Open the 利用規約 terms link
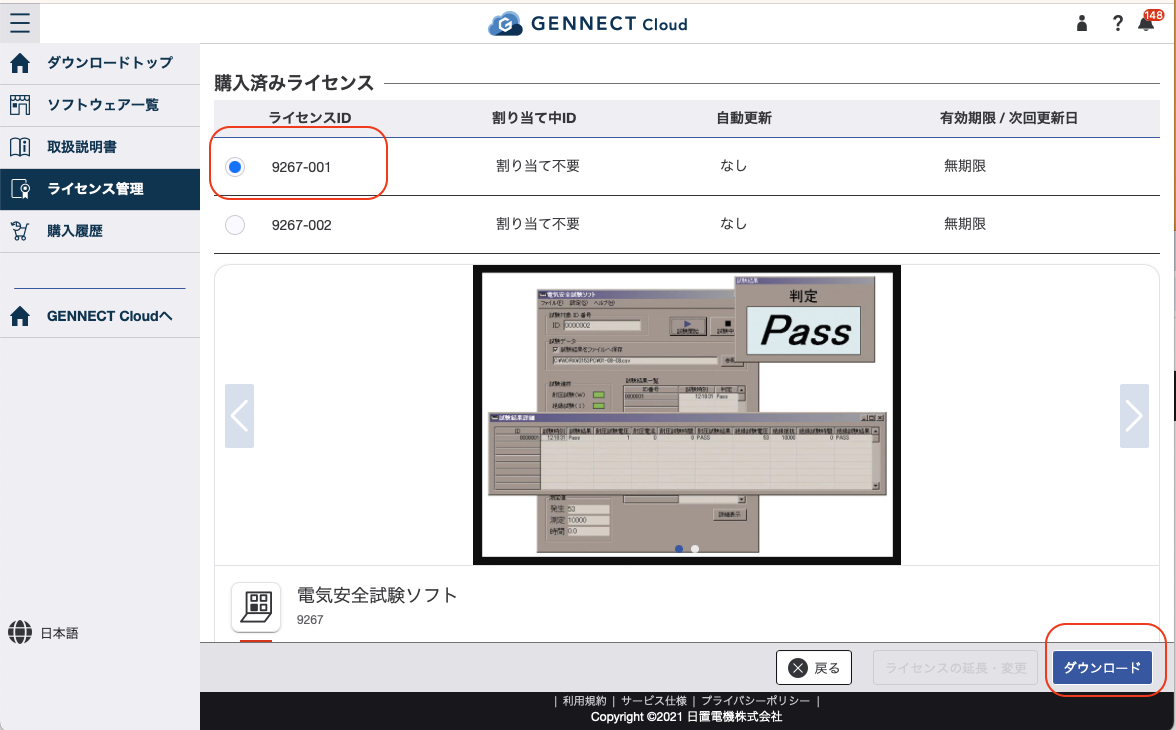Viewport: 1176px width, 730px height. 582,701
